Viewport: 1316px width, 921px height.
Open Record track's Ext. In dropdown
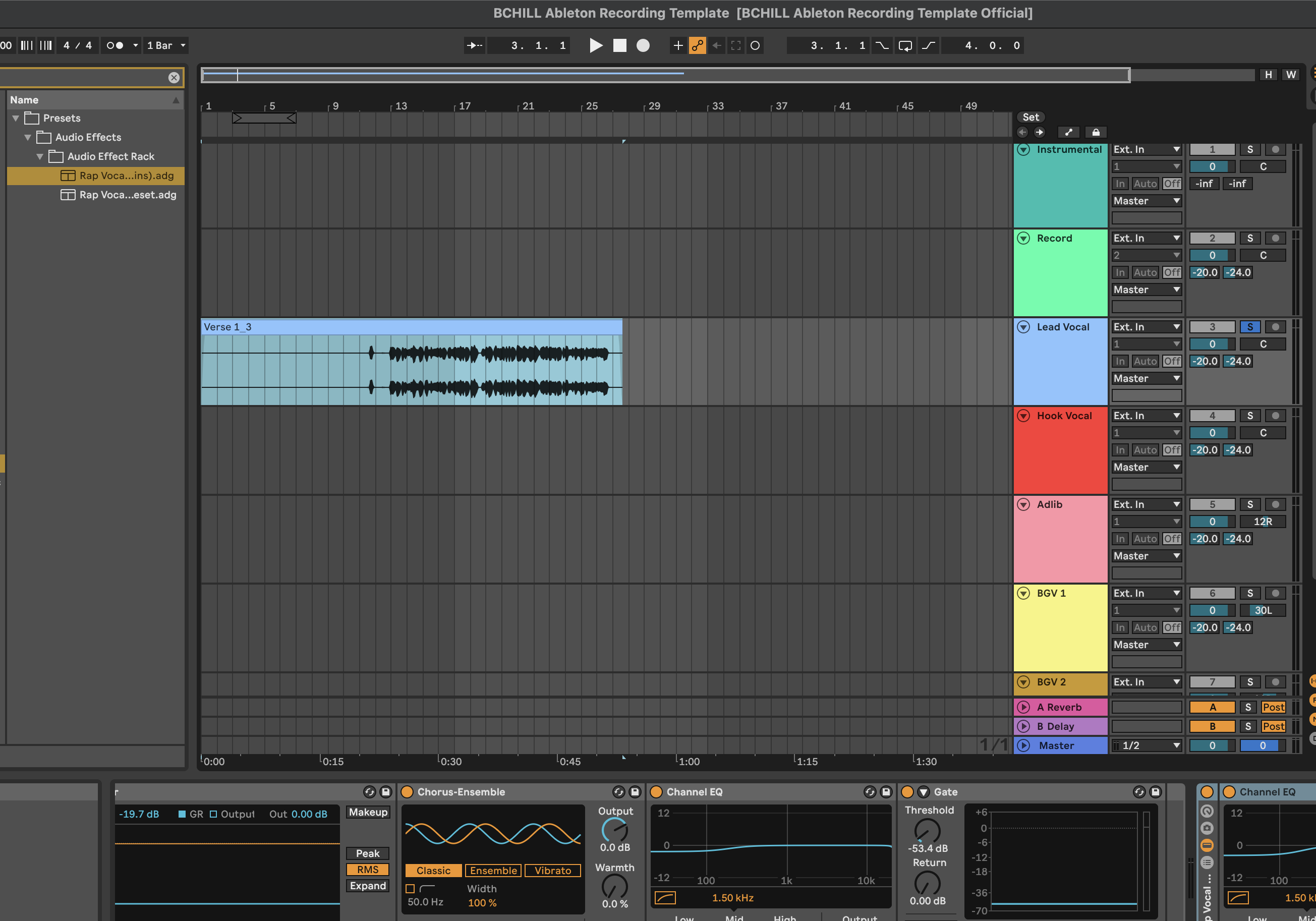[1147, 238]
